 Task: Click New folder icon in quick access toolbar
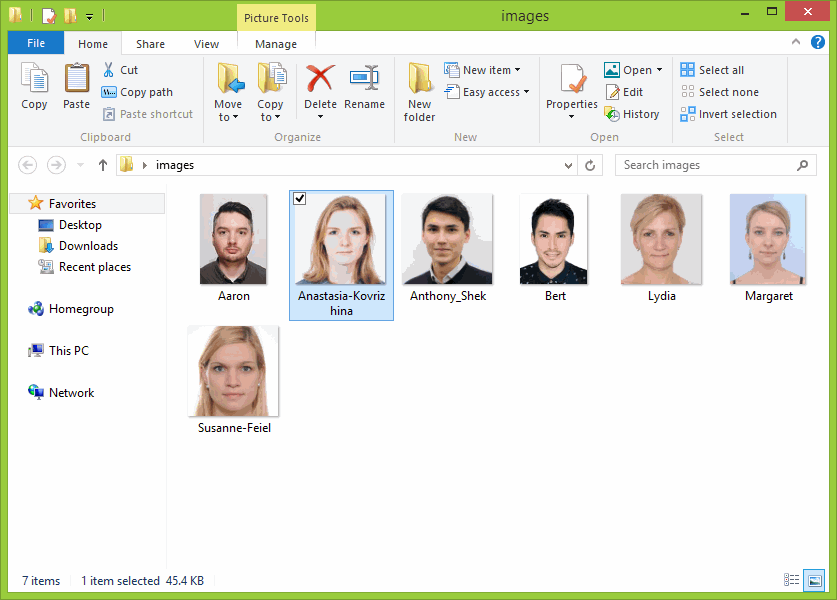(x=70, y=15)
